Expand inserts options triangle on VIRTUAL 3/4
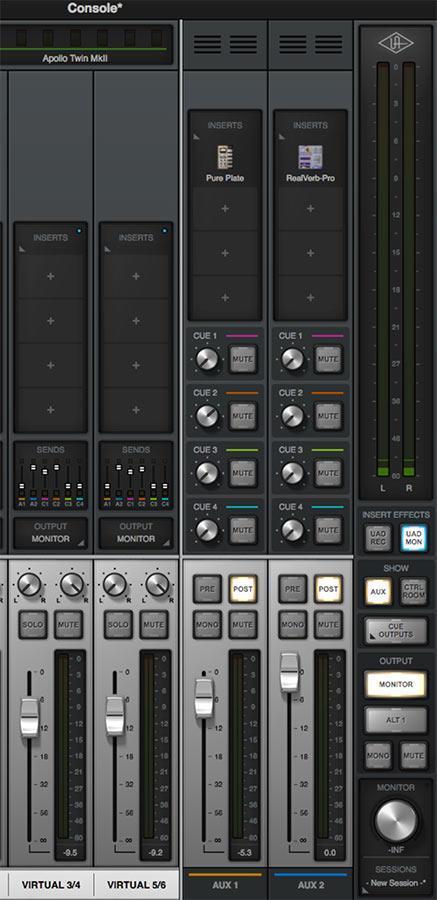437x900 pixels. pyautogui.click(x=22, y=249)
